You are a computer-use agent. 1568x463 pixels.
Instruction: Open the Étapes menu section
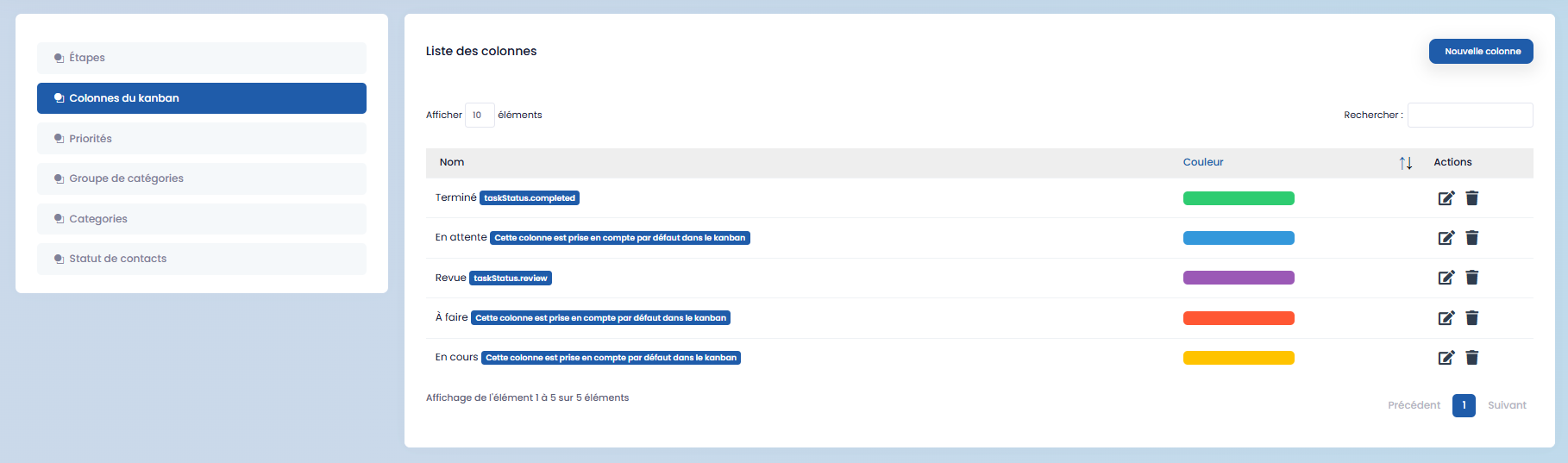(202, 58)
